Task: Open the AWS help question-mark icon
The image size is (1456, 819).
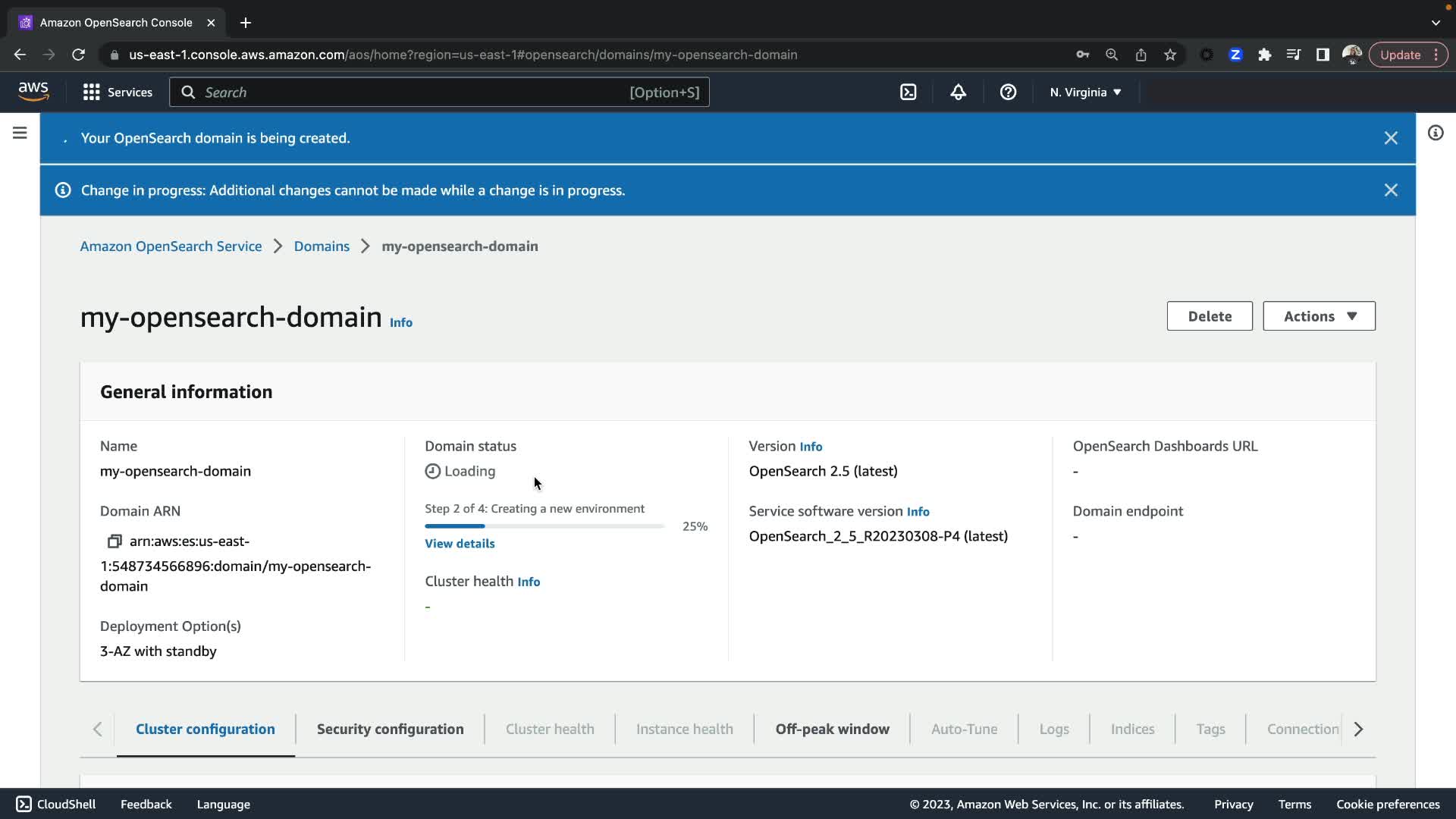Action: [1008, 93]
